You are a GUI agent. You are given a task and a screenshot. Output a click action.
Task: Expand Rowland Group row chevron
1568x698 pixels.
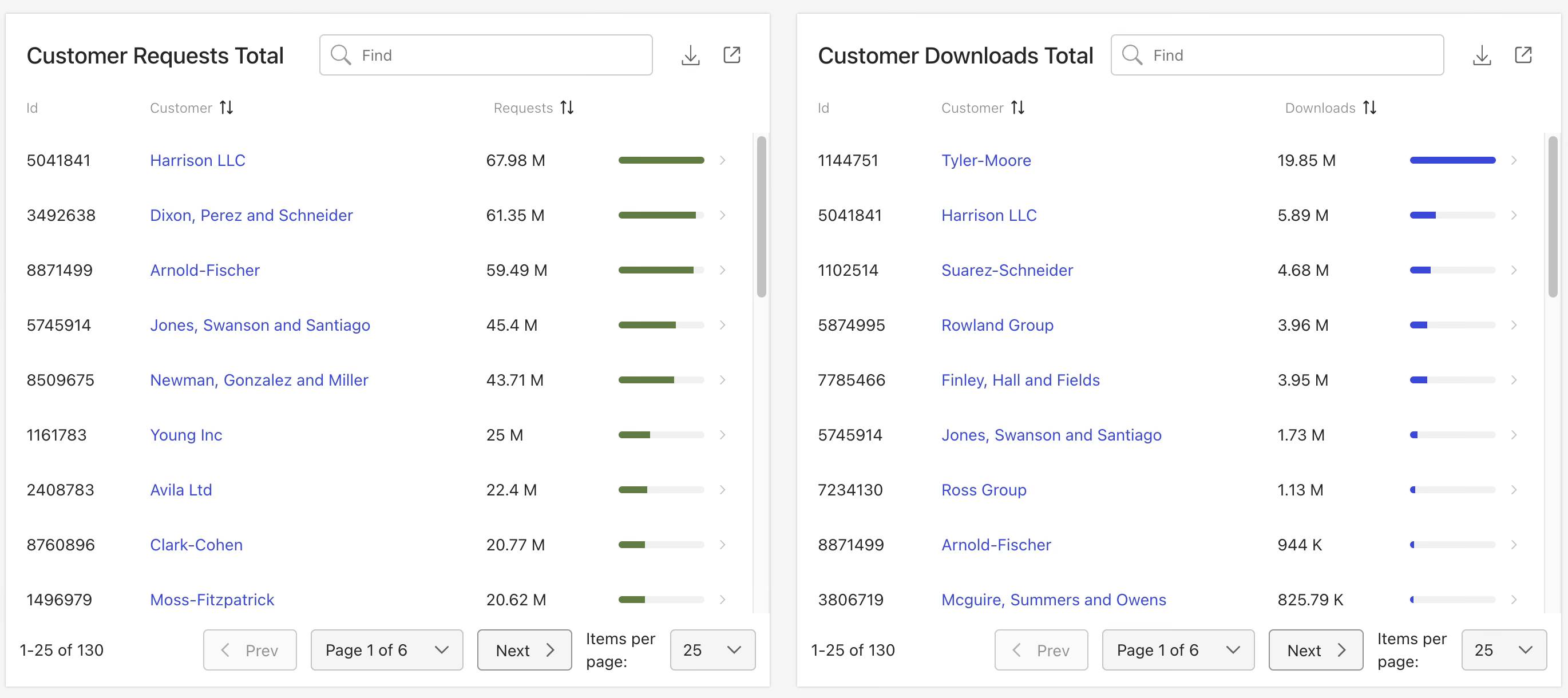click(1514, 326)
